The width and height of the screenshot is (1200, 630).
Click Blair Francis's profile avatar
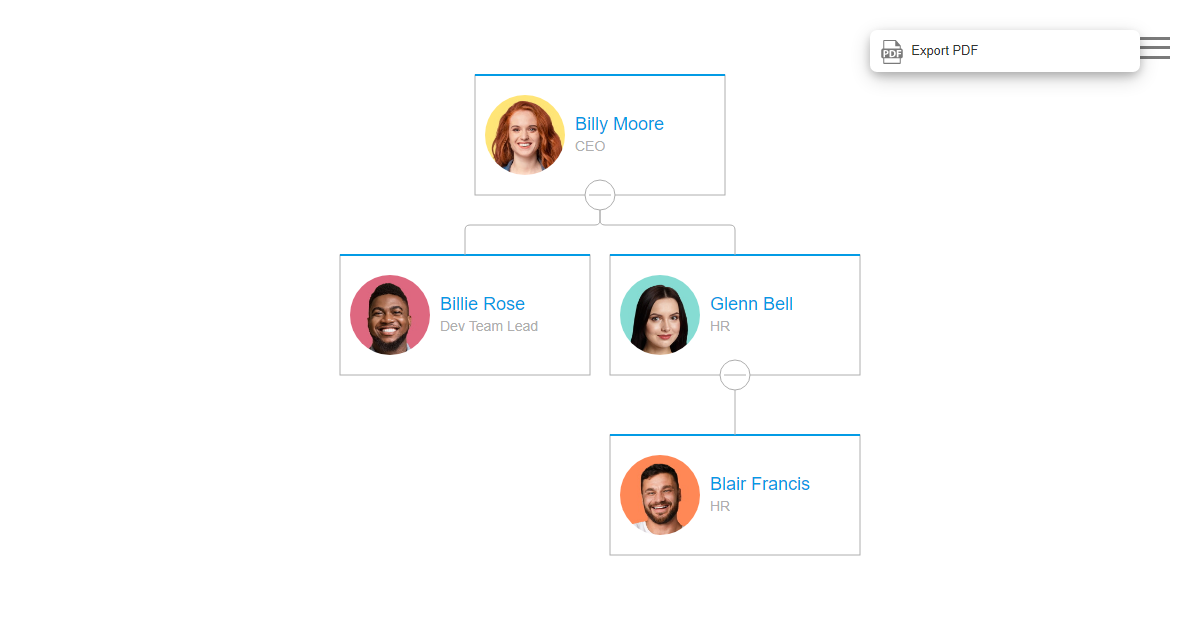[660, 494]
